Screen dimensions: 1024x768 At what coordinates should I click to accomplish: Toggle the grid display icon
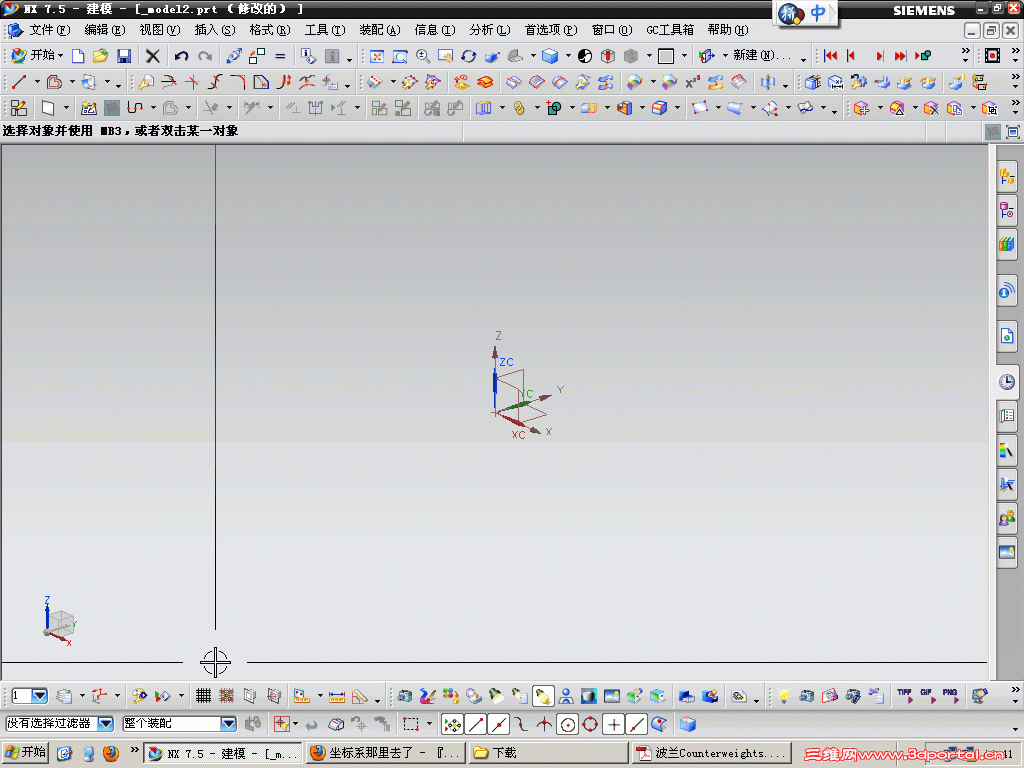203,696
